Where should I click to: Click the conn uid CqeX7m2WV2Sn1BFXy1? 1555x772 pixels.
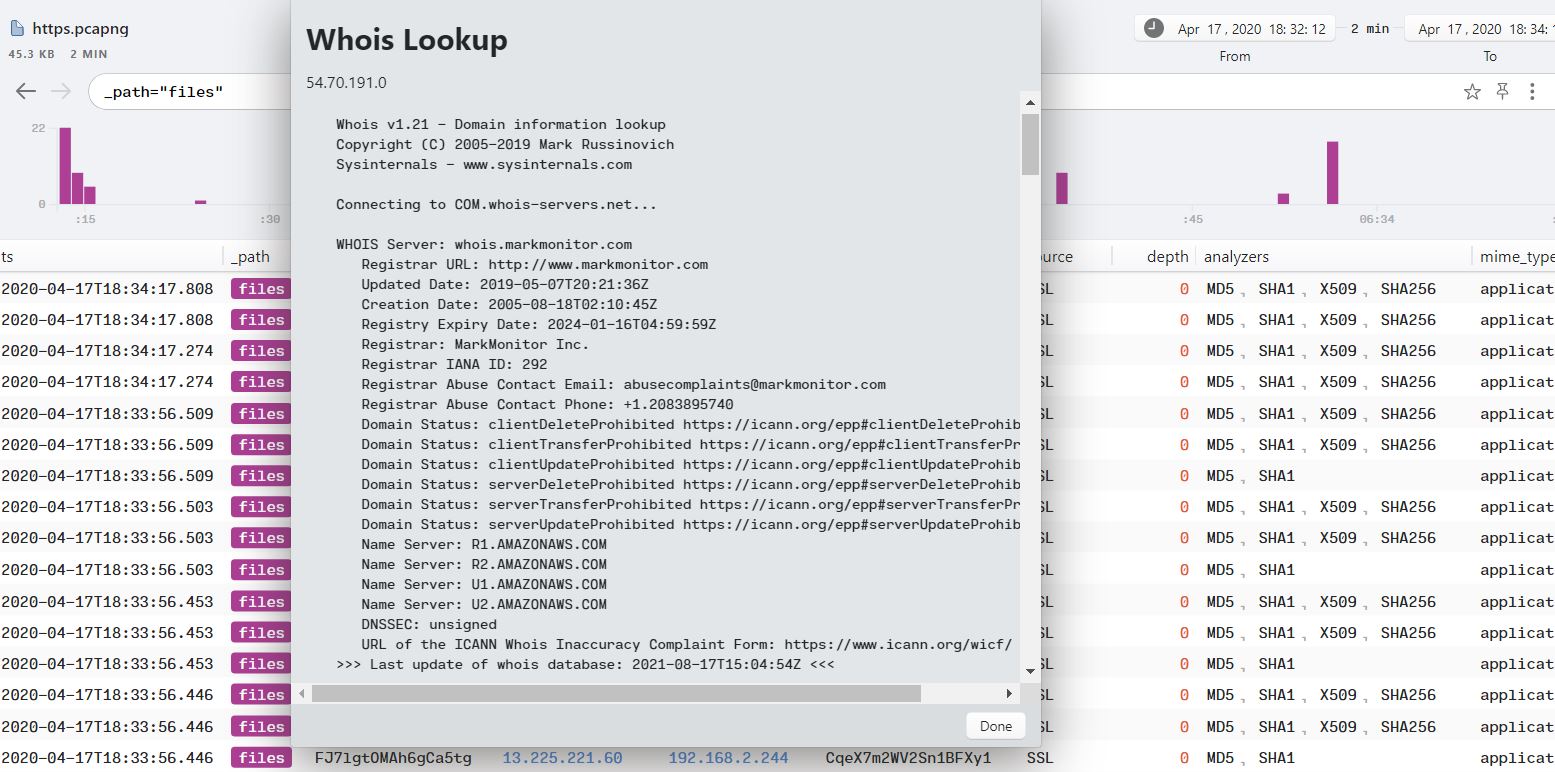point(908,758)
